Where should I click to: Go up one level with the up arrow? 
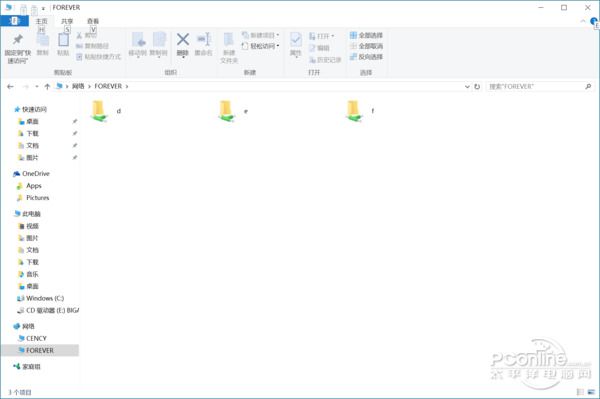pos(47,86)
